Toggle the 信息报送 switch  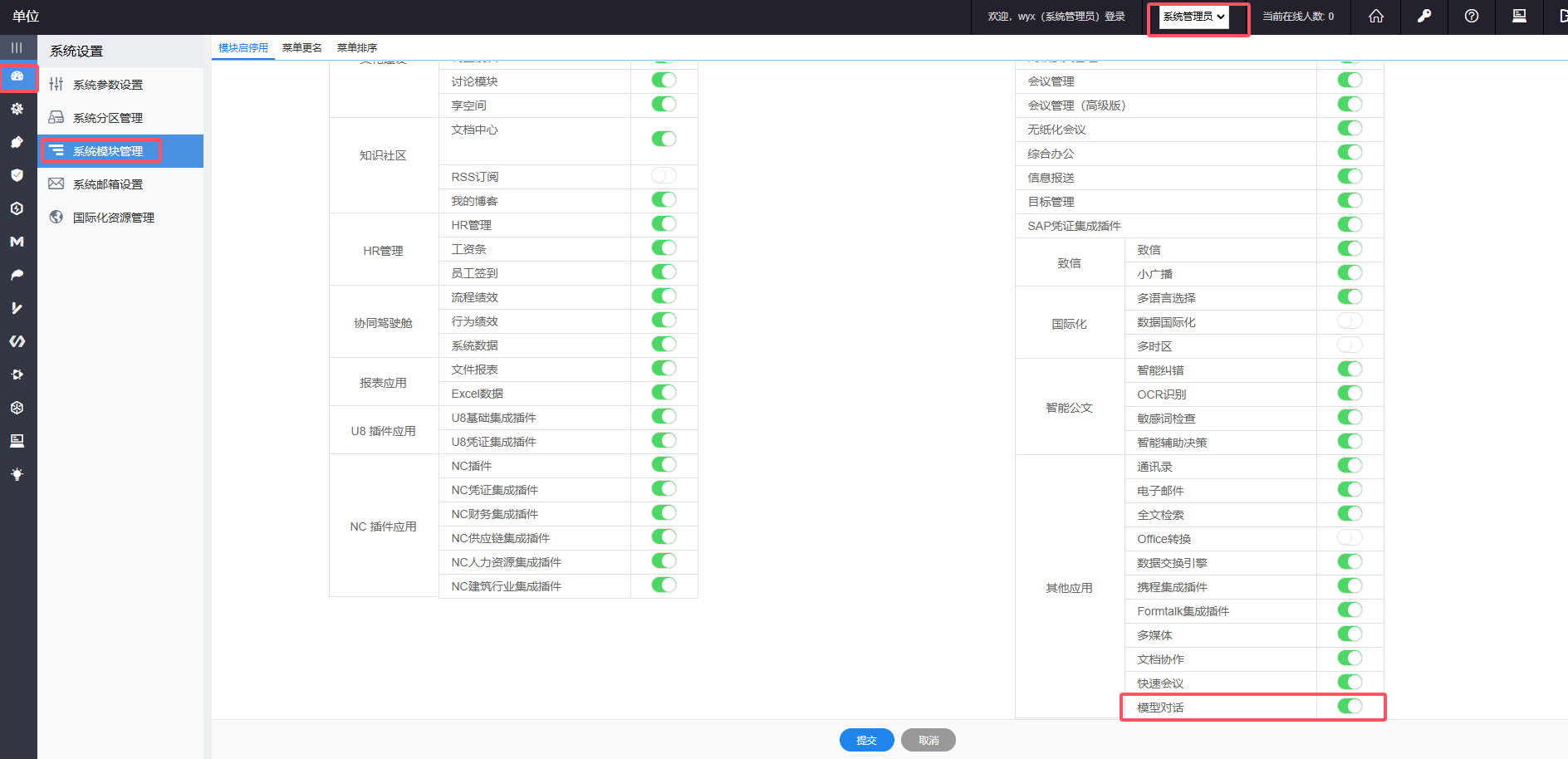click(x=1350, y=176)
